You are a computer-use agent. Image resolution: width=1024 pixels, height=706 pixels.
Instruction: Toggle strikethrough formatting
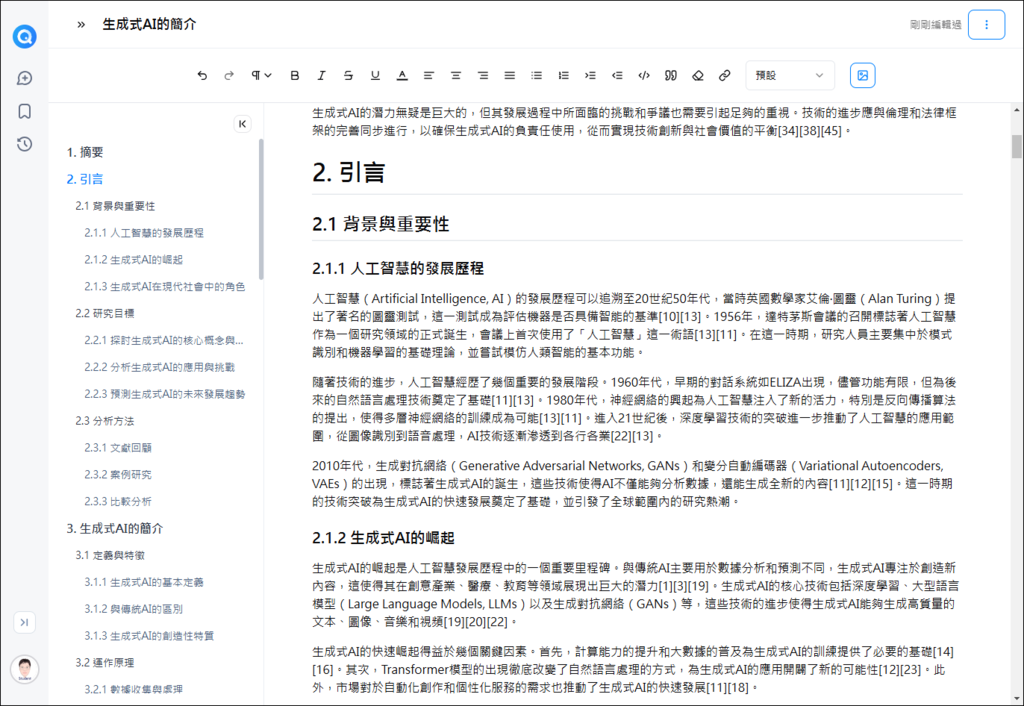click(347, 75)
